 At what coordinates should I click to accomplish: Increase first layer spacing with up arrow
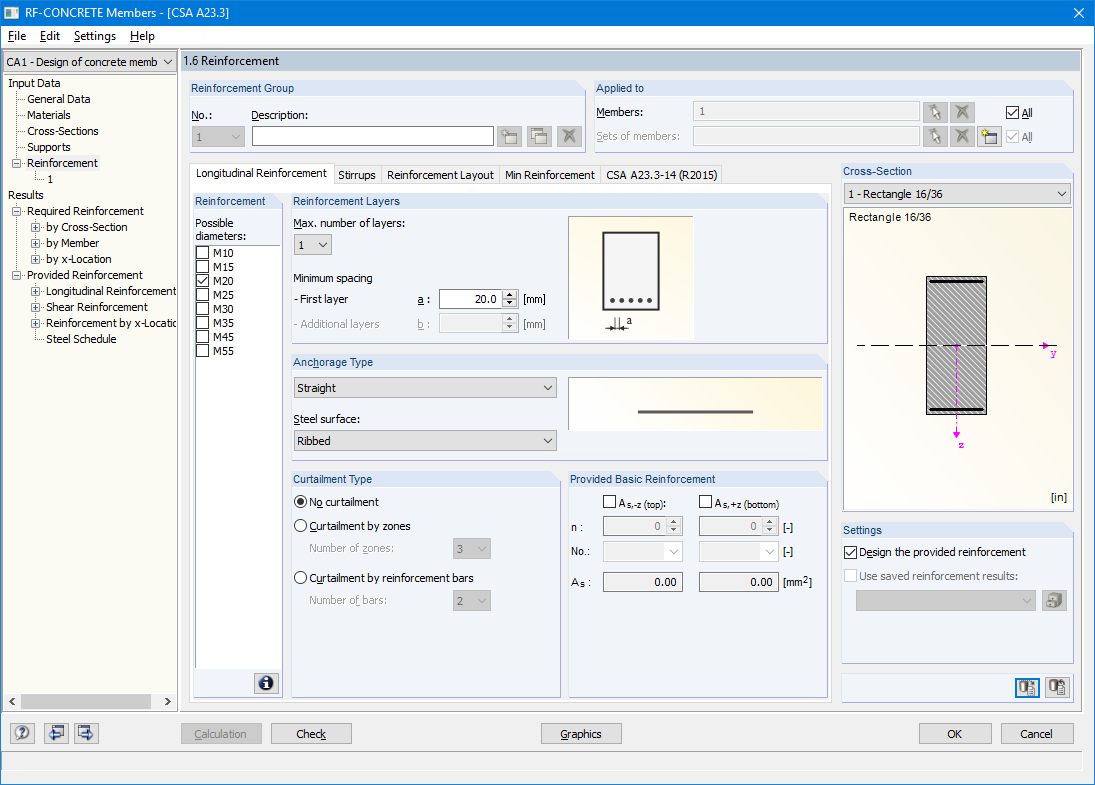(510, 295)
